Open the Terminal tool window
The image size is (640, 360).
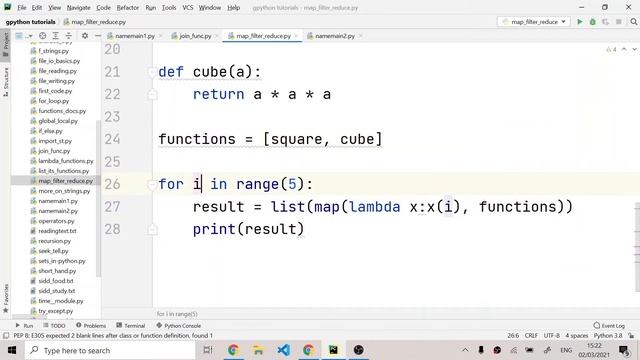click(131, 325)
